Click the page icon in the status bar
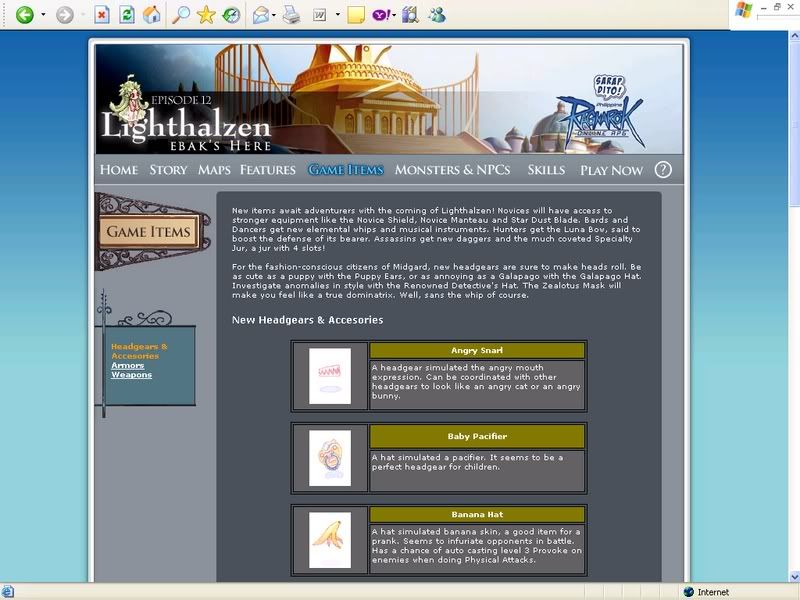 7,592
